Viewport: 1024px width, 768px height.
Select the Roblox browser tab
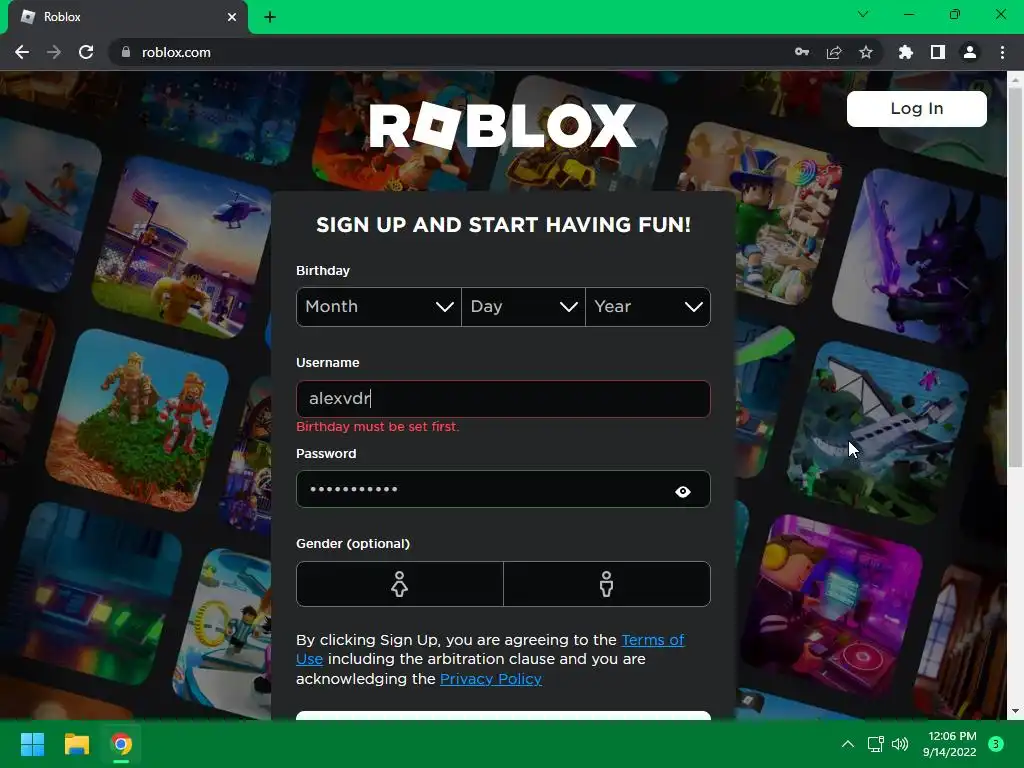[x=128, y=17]
